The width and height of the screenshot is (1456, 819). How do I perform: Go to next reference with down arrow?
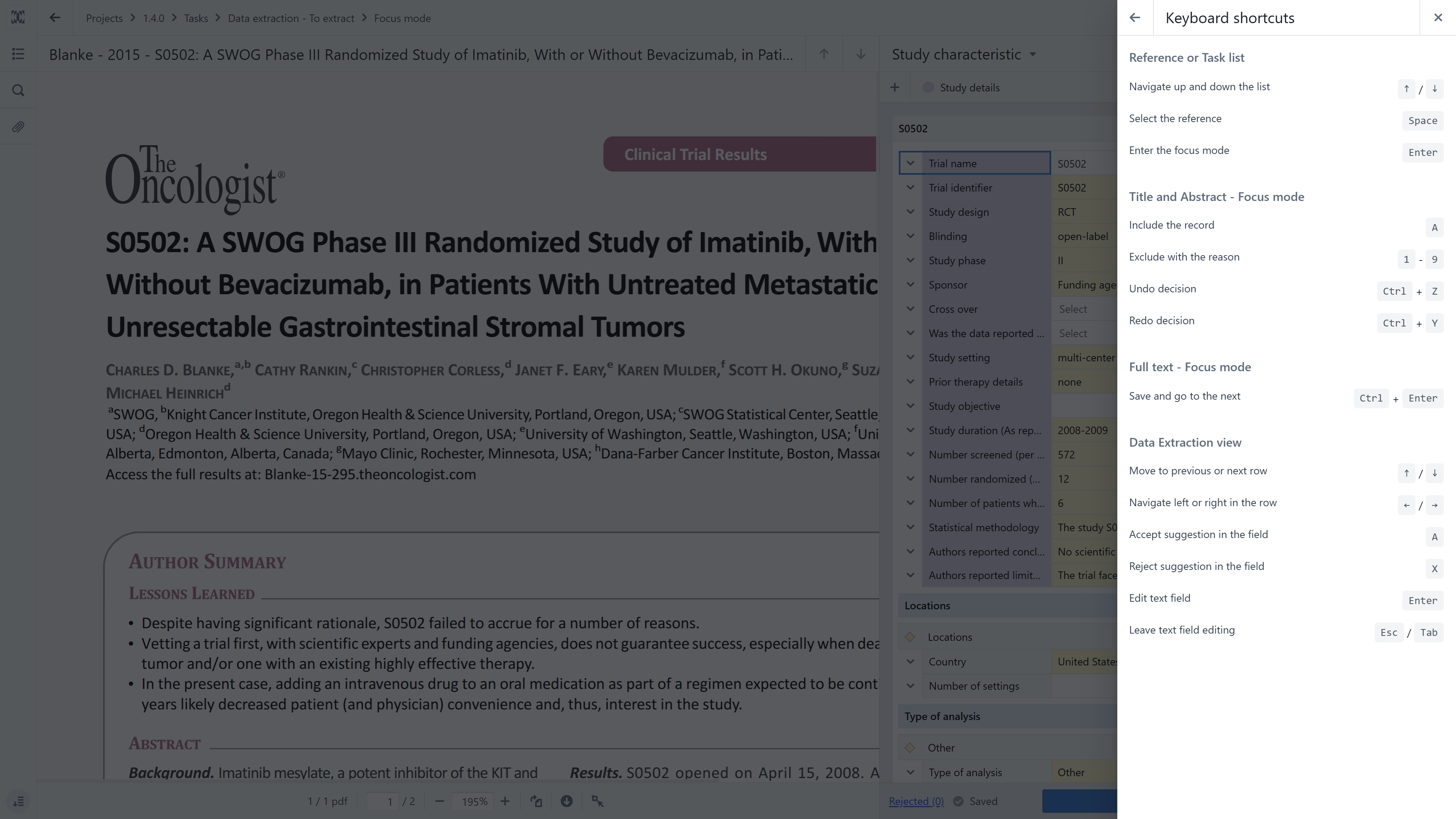(x=860, y=54)
